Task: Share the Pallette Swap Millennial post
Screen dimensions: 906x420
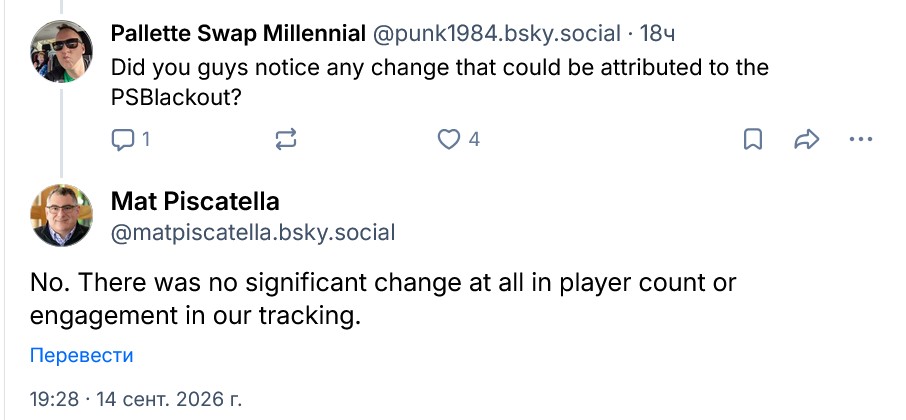Action: 807,139
